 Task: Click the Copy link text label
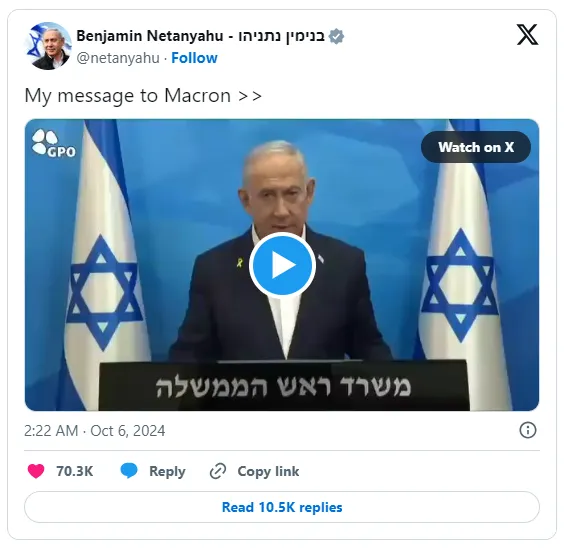[x=268, y=471]
